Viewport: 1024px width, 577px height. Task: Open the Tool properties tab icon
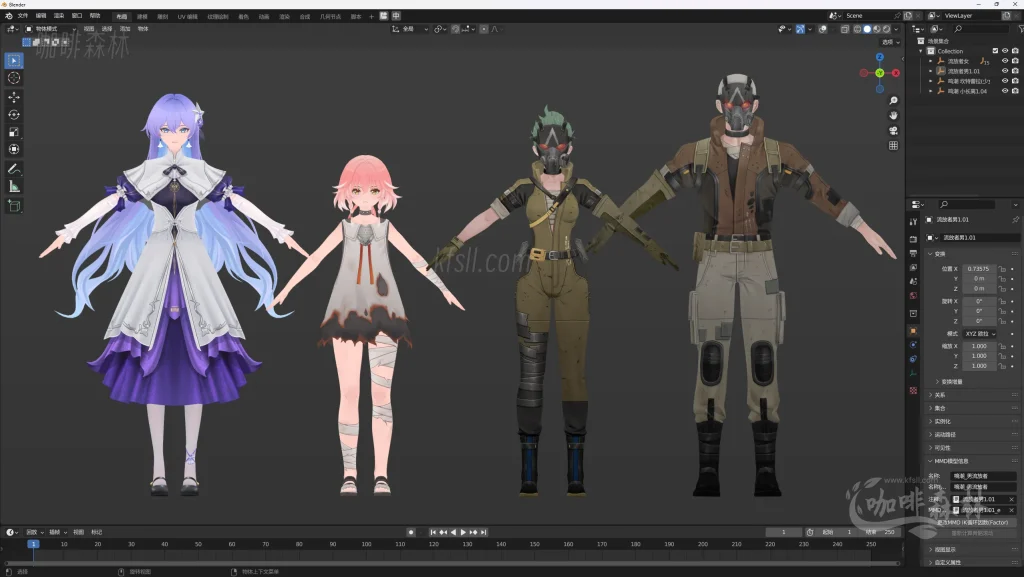pyautogui.click(x=913, y=222)
